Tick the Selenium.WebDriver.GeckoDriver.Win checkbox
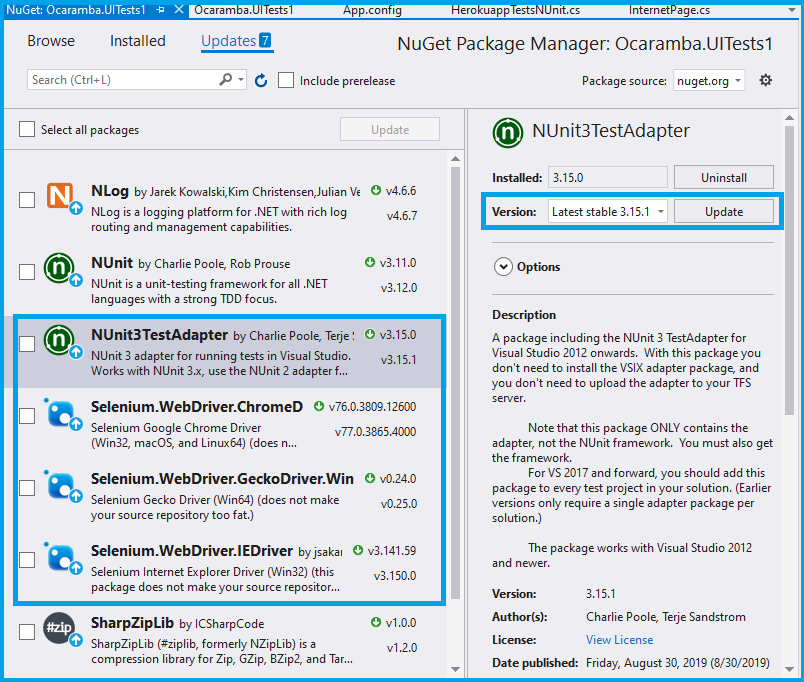Screen dimensions: 804x682 [x=27, y=488]
